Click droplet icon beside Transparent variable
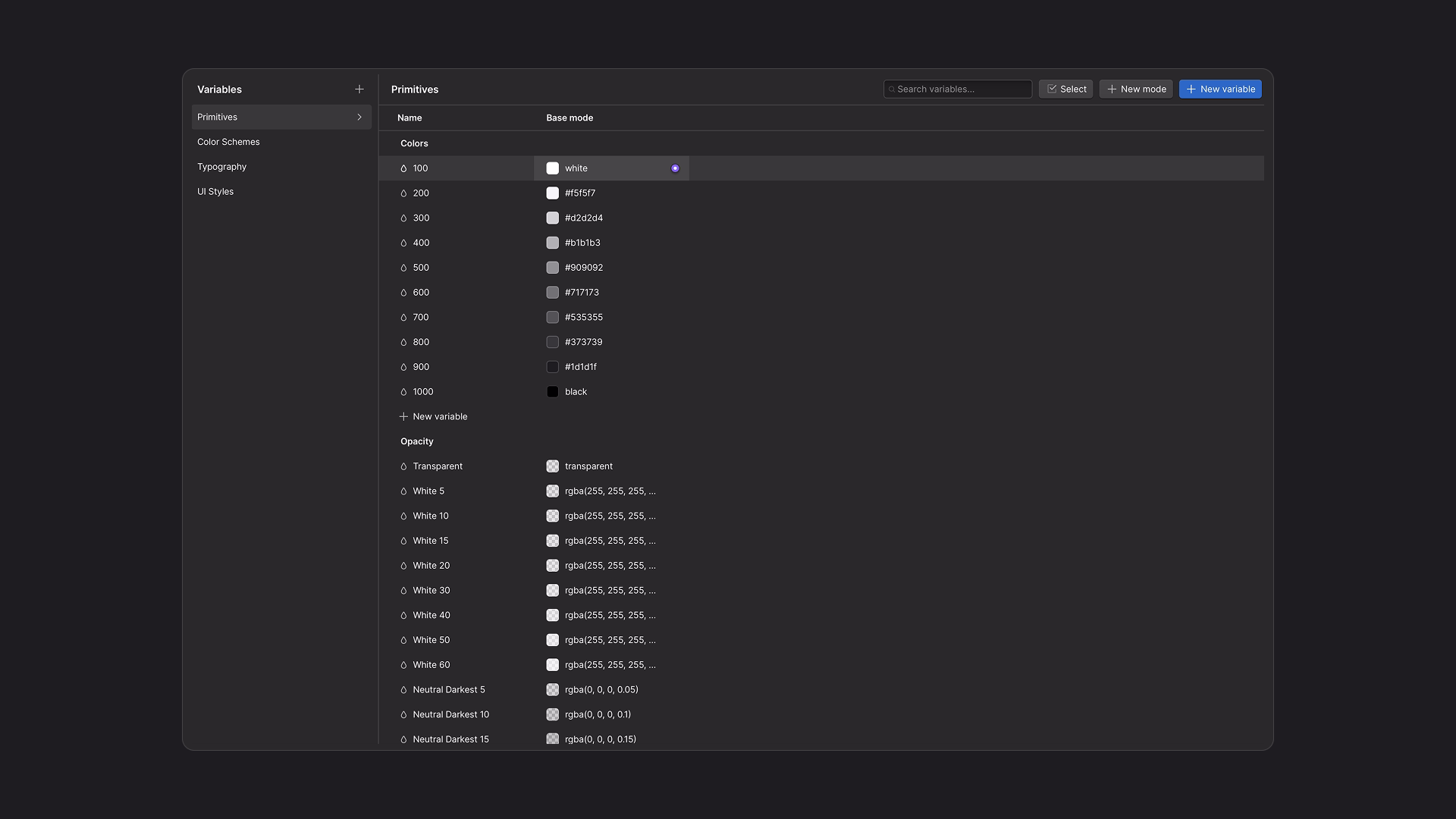The width and height of the screenshot is (1456, 819). [403, 466]
